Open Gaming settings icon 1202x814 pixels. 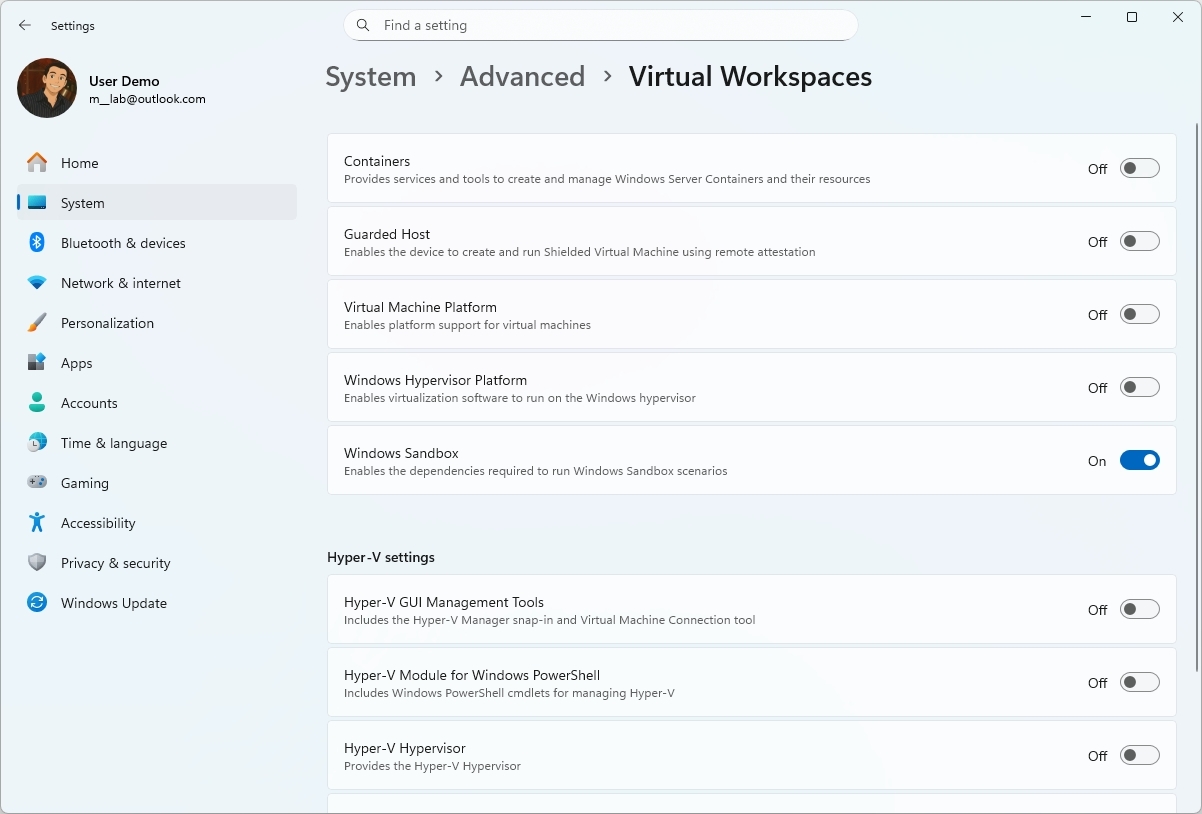point(37,483)
